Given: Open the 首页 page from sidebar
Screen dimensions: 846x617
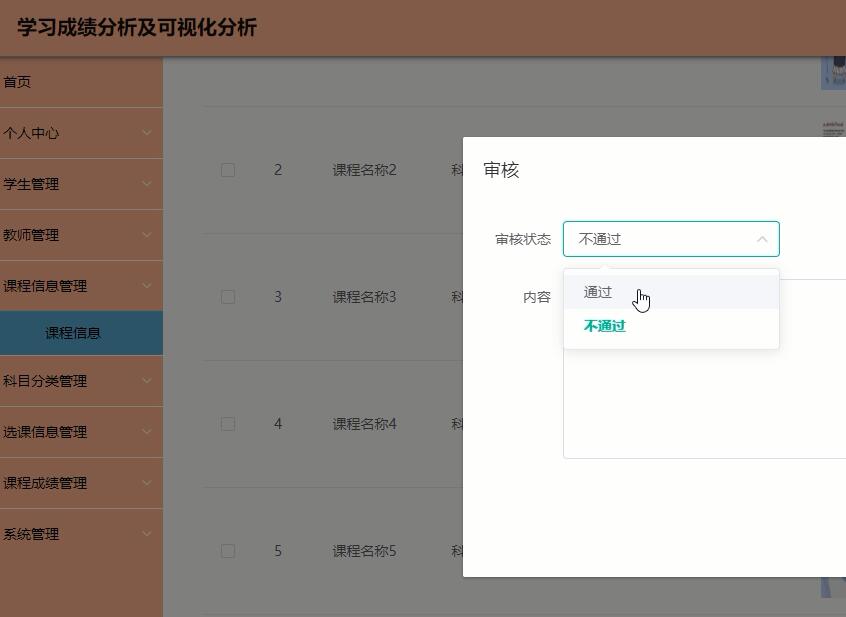Looking at the screenshot, I should coord(81,81).
